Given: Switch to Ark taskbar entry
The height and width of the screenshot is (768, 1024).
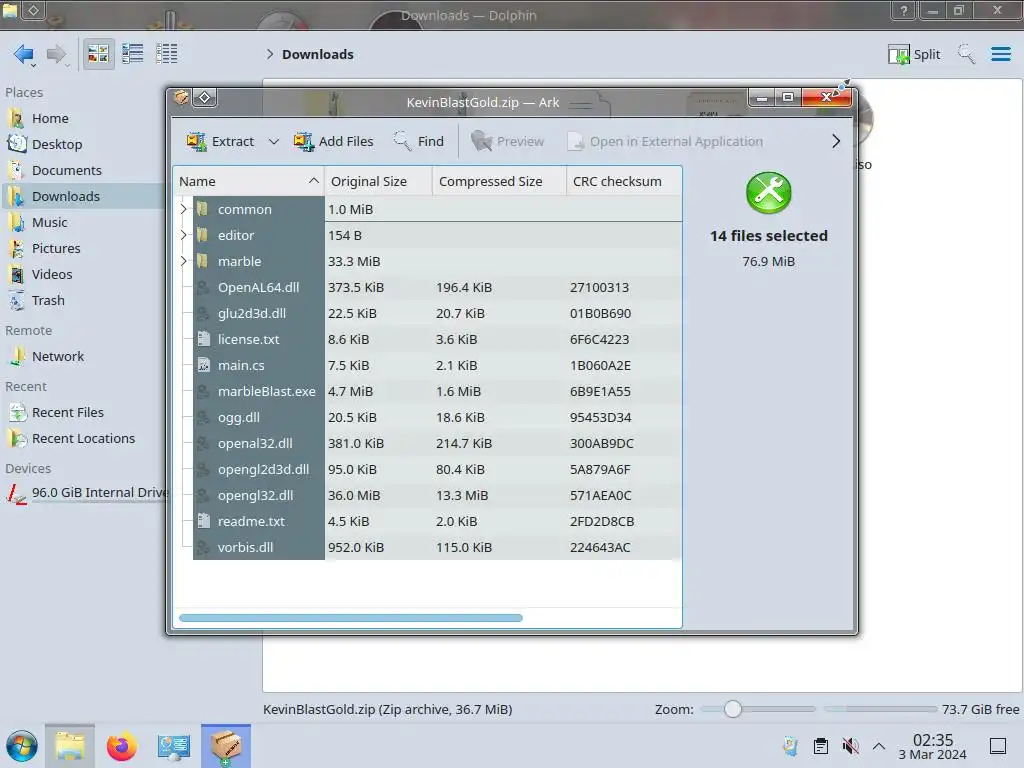Looking at the screenshot, I should tap(226, 746).
